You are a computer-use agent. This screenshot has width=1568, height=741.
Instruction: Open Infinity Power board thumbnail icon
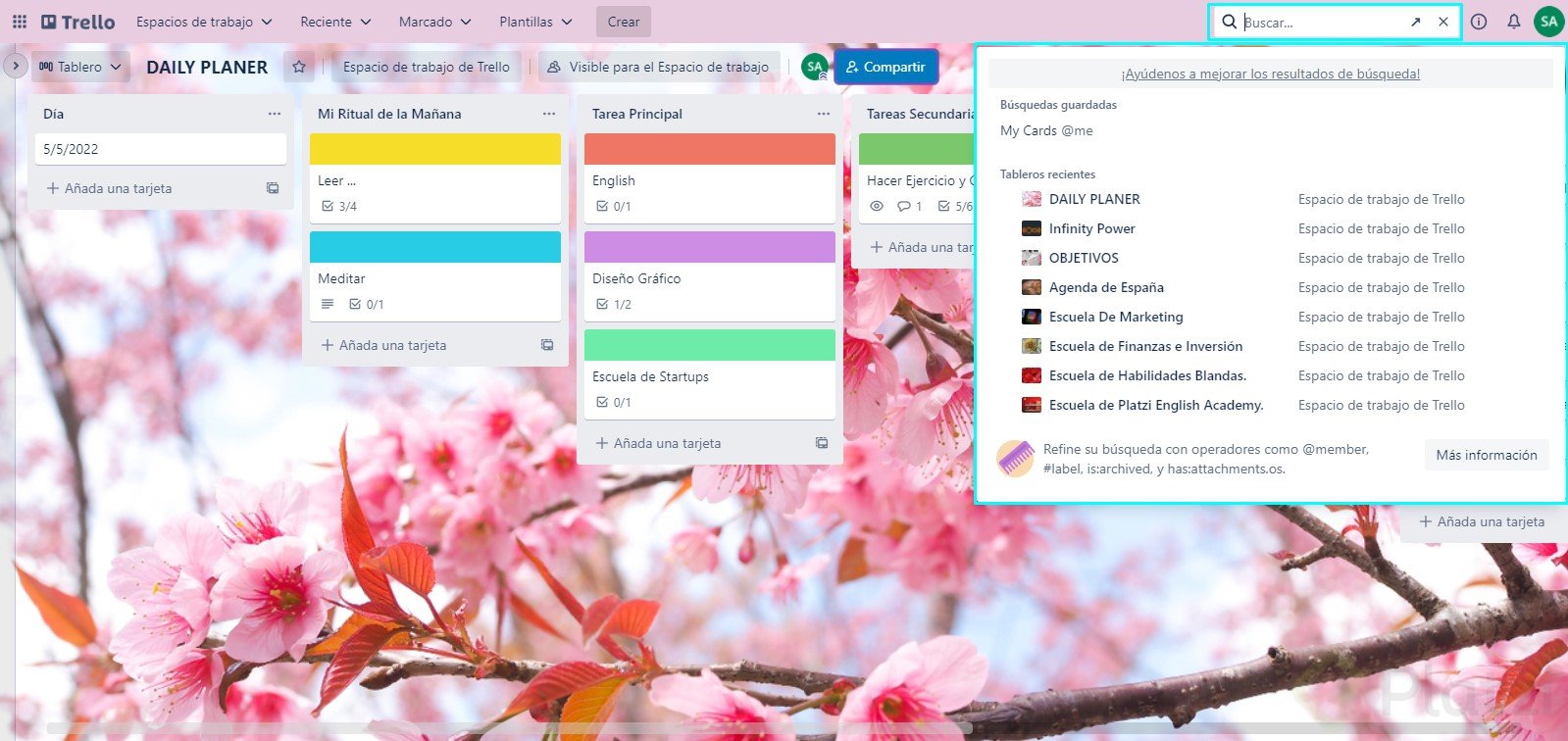click(1032, 228)
